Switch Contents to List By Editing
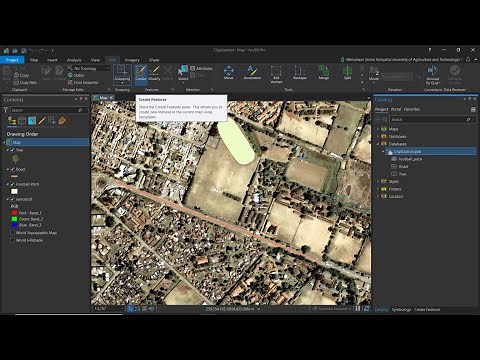The image size is (480, 360). (42, 121)
